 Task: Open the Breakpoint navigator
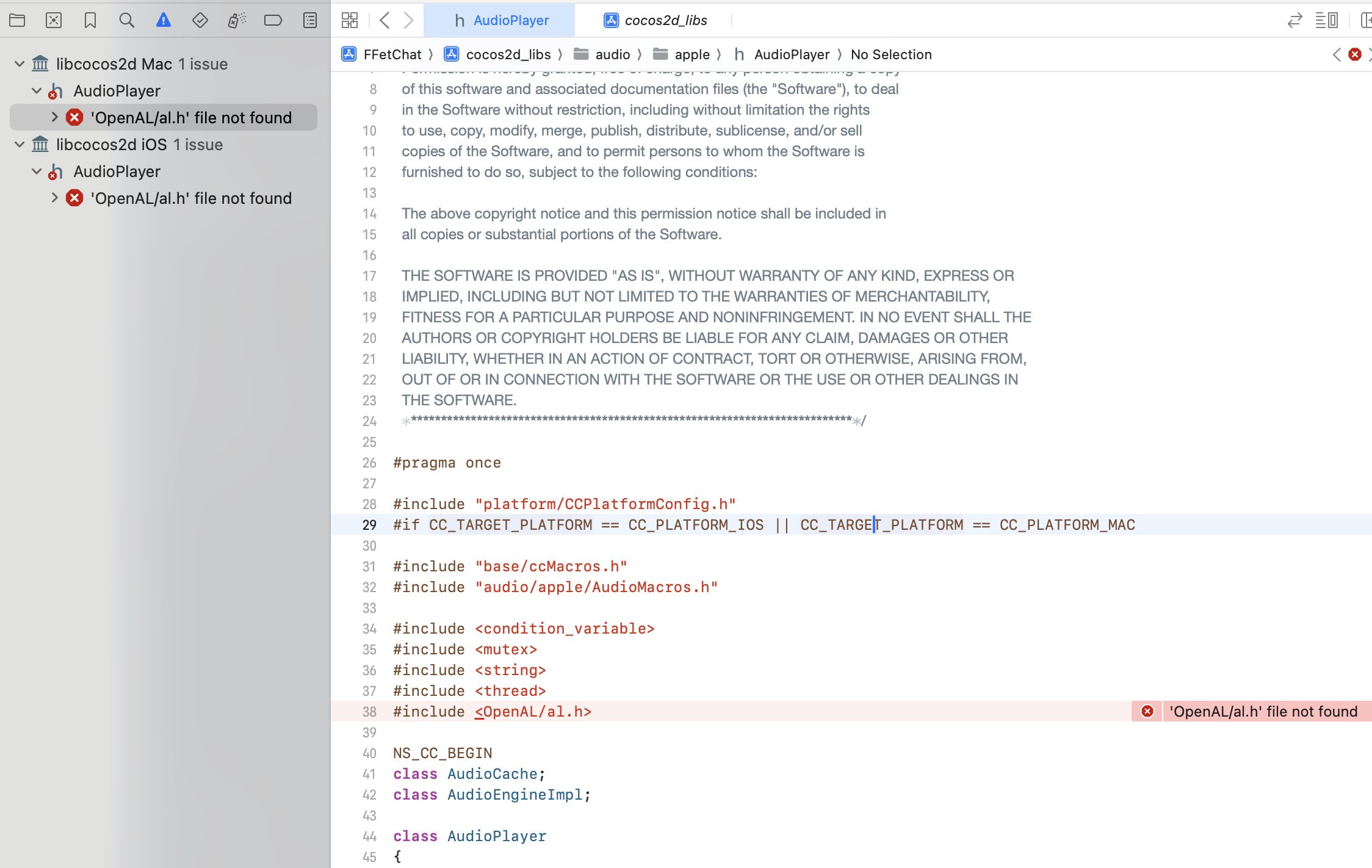[273, 20]
